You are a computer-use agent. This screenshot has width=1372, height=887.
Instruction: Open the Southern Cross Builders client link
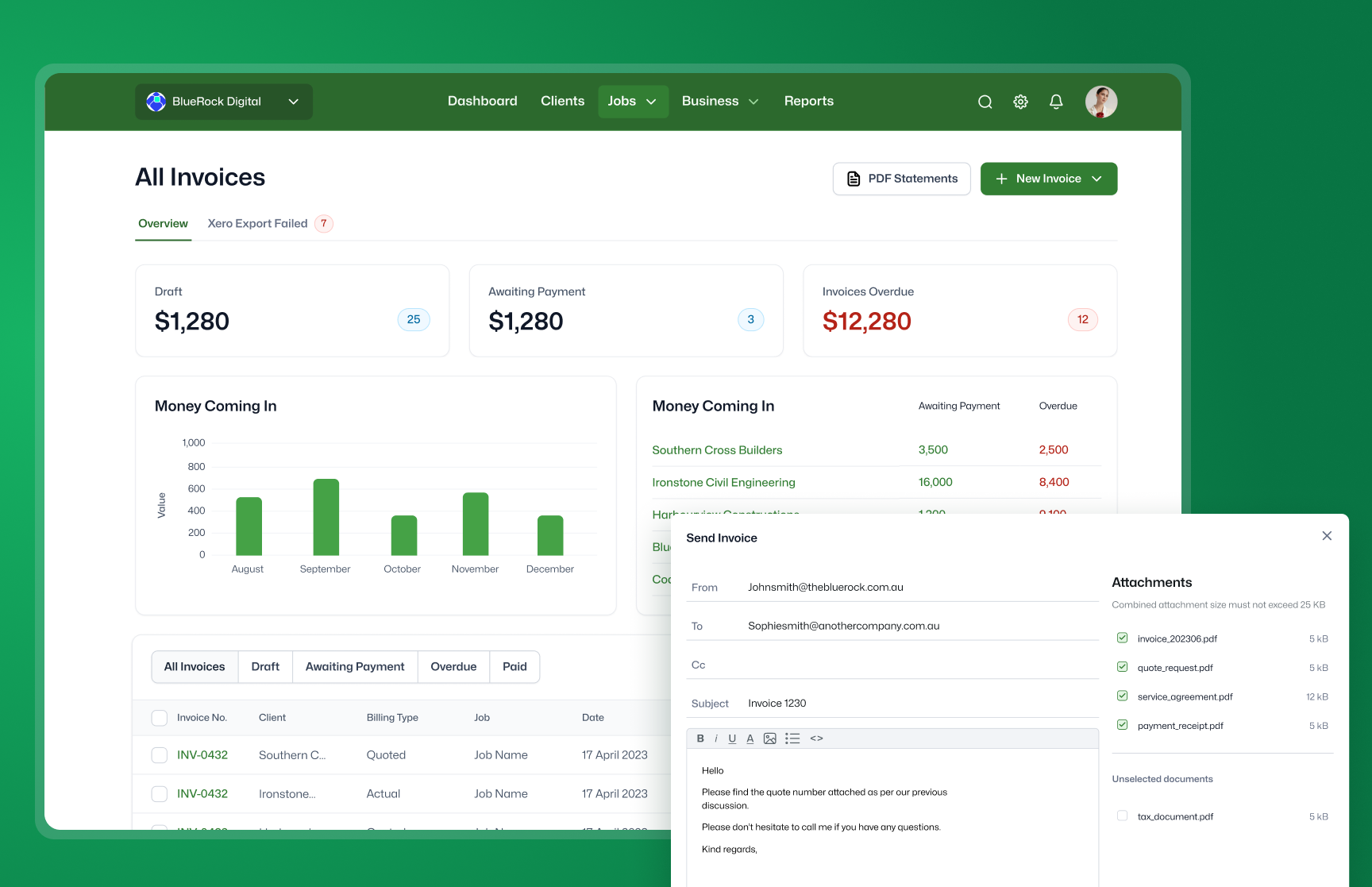coord(717,449)
